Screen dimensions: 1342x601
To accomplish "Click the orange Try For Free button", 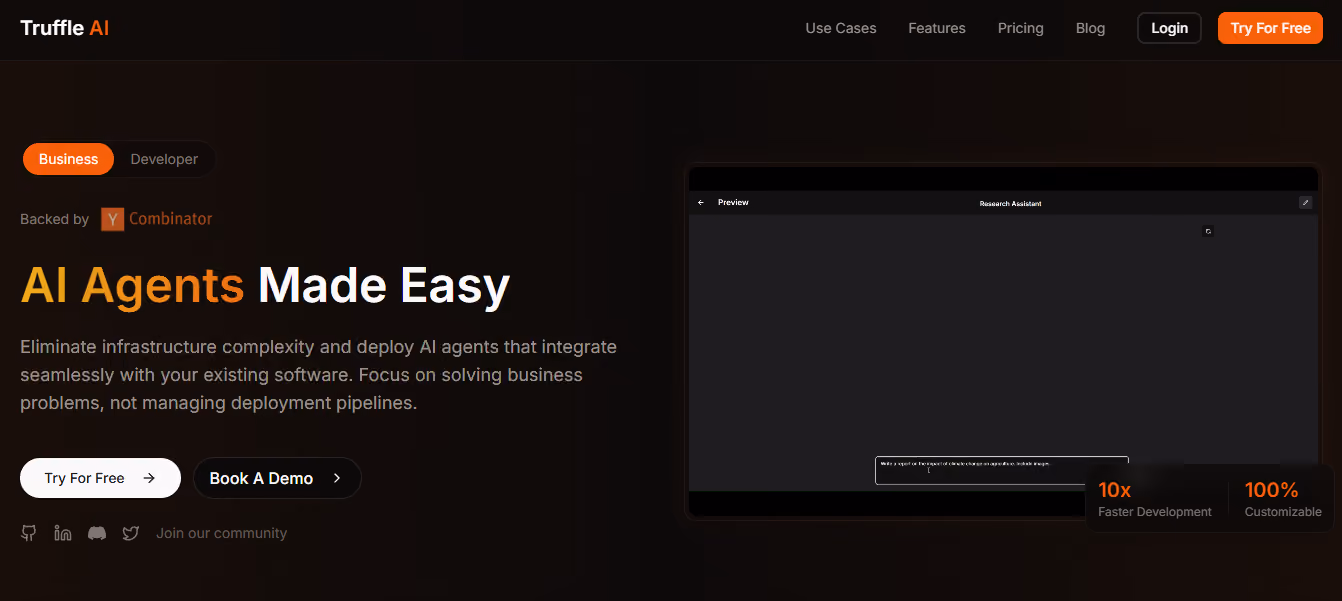I will coord(1270,28).
